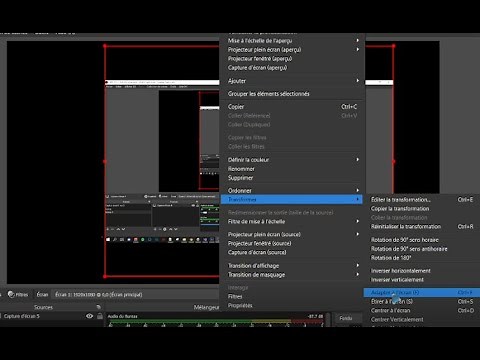Image resolution: width=480 pixels, height=360 pixels.
Task: Expand Transition d'affichage submenu
Action: coord(292,266)
